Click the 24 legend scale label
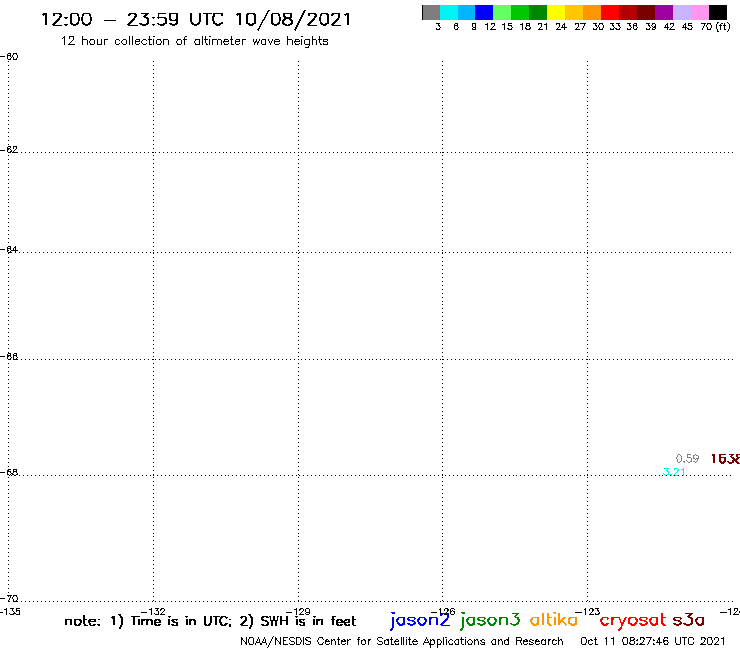 point(561,27)
